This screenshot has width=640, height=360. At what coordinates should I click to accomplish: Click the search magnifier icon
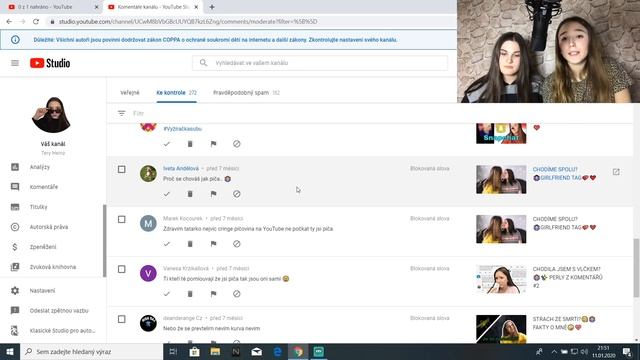[x=203, y=63]
